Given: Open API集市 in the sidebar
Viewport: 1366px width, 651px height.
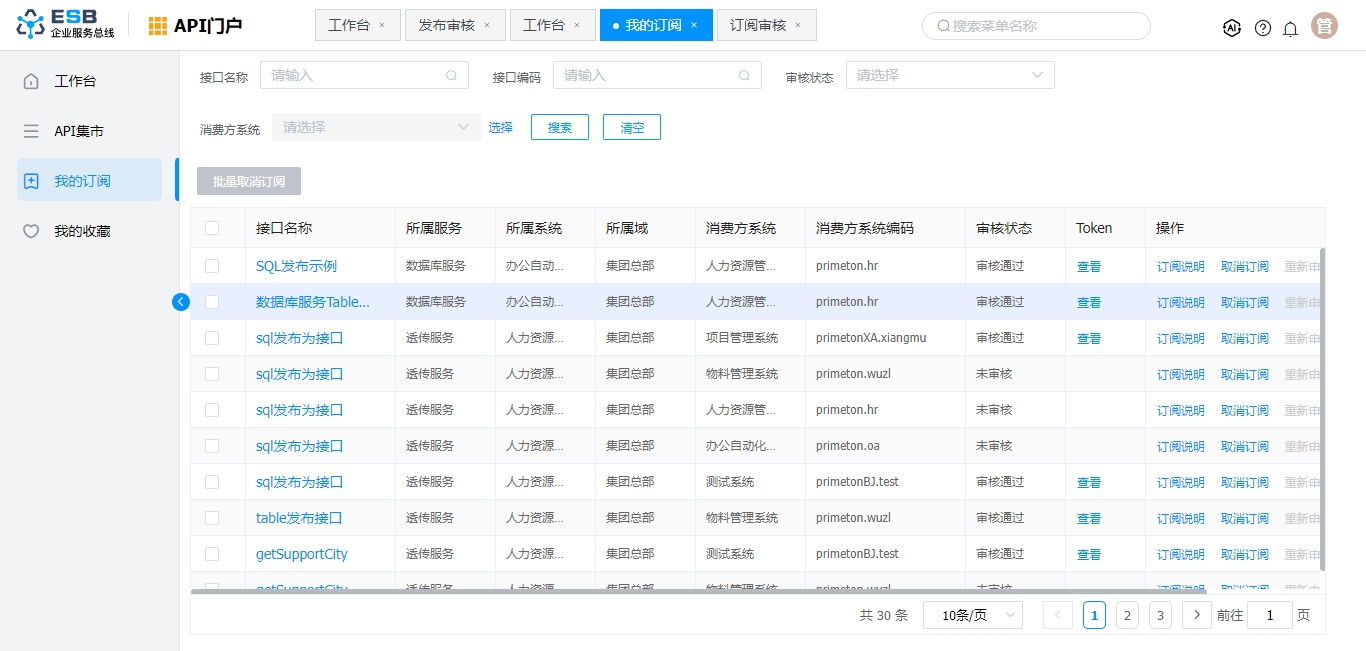Looking at the screenshot, I should [x=79, y=131].
